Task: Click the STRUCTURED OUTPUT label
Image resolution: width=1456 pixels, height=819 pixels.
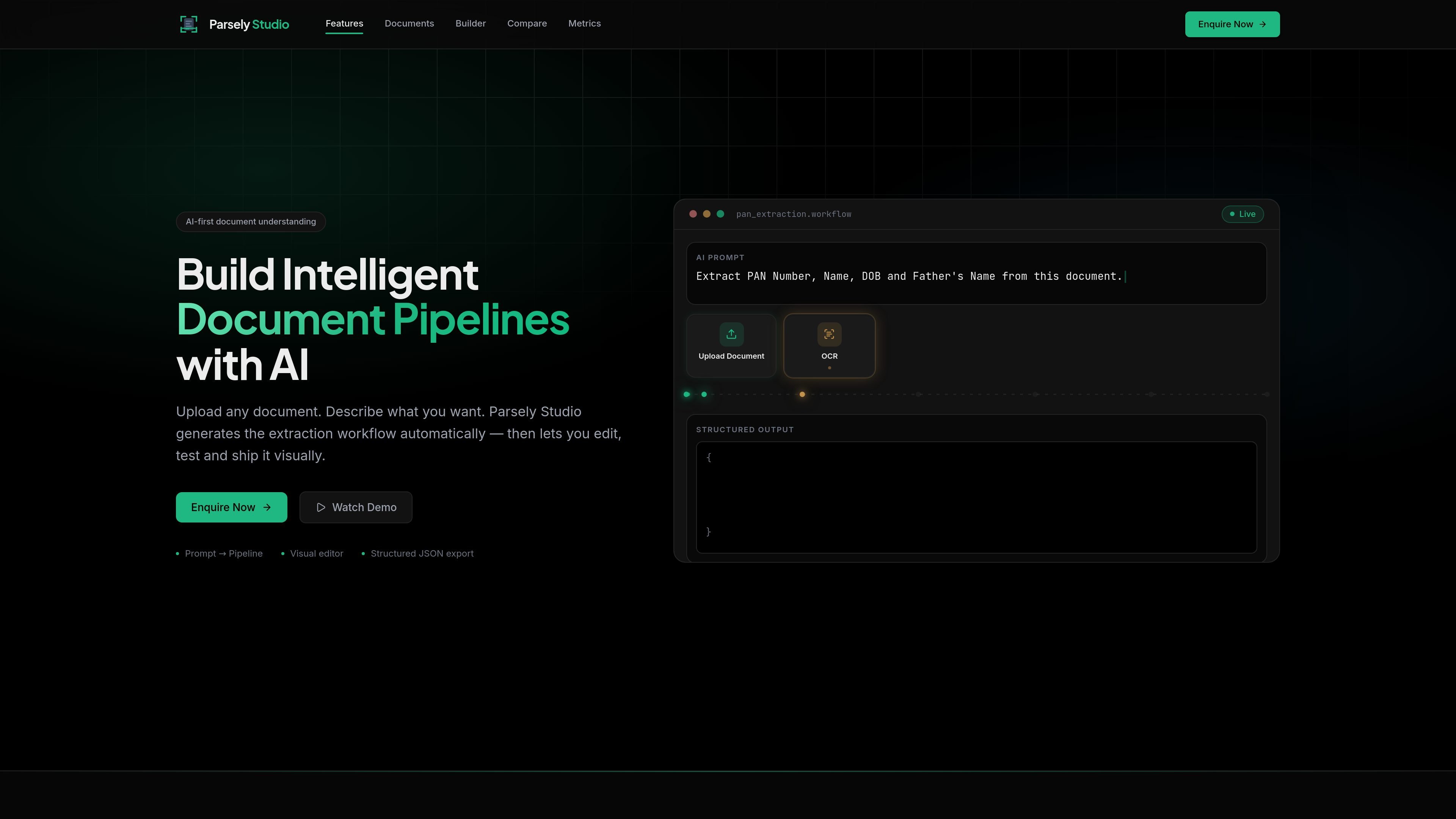Action: pos(745,430)
